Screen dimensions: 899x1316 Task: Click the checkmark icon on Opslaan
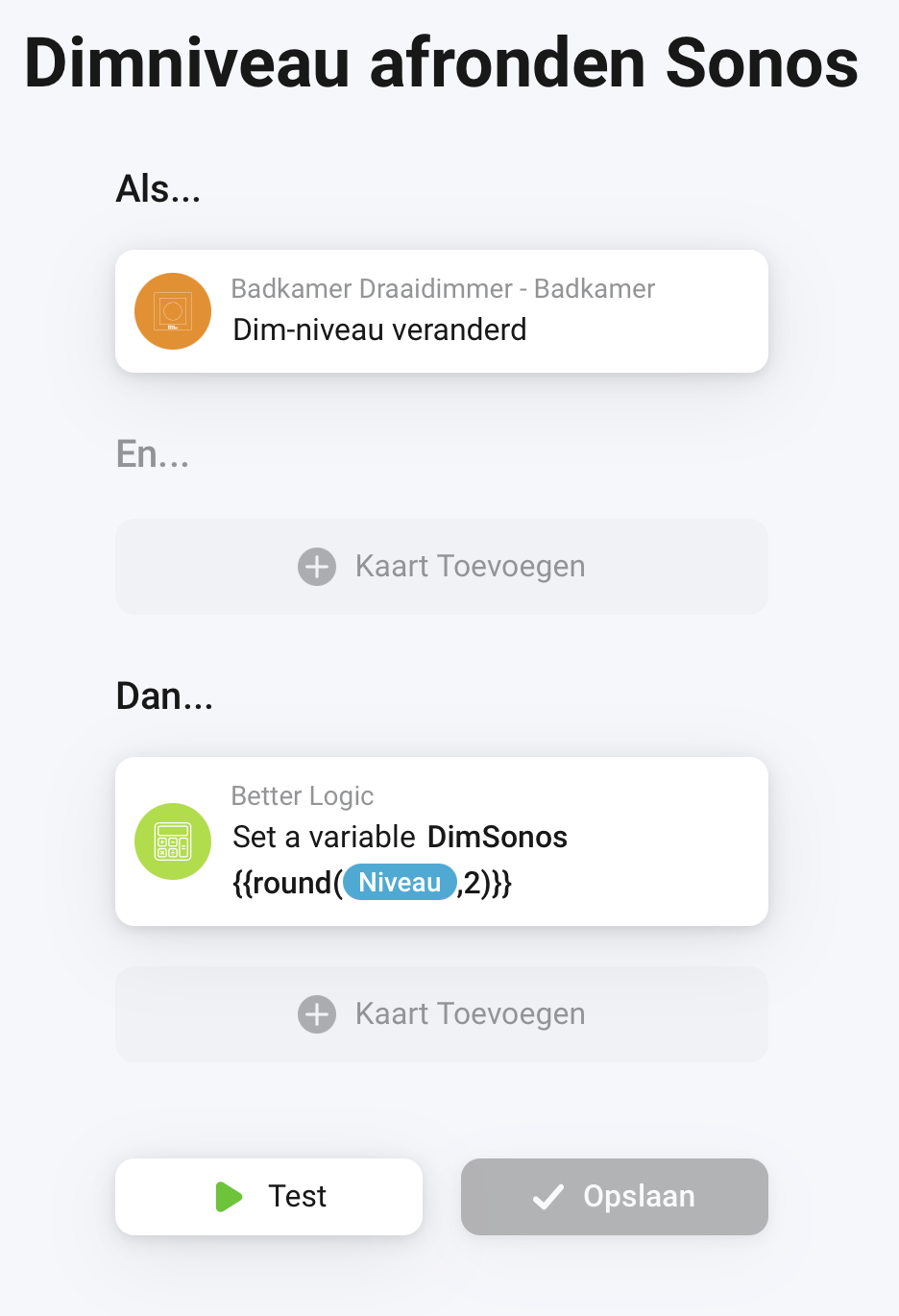click(x=548, y=1197)
